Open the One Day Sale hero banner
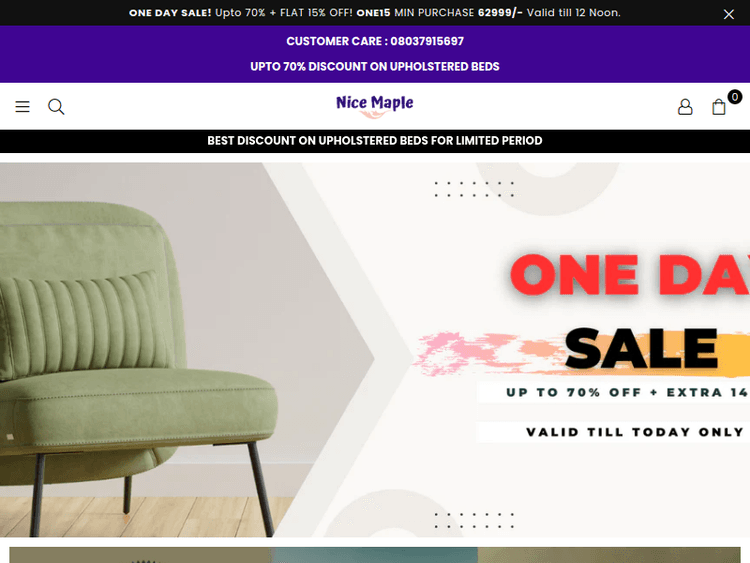750x563 pixels. pos(375,350)
